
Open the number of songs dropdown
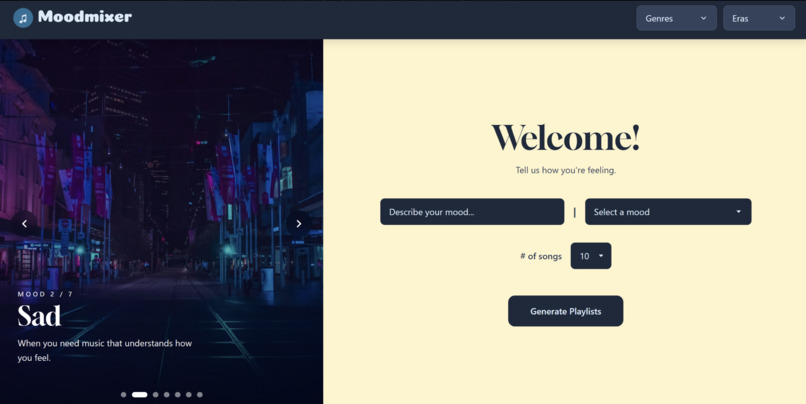click(x=591, y=256)
